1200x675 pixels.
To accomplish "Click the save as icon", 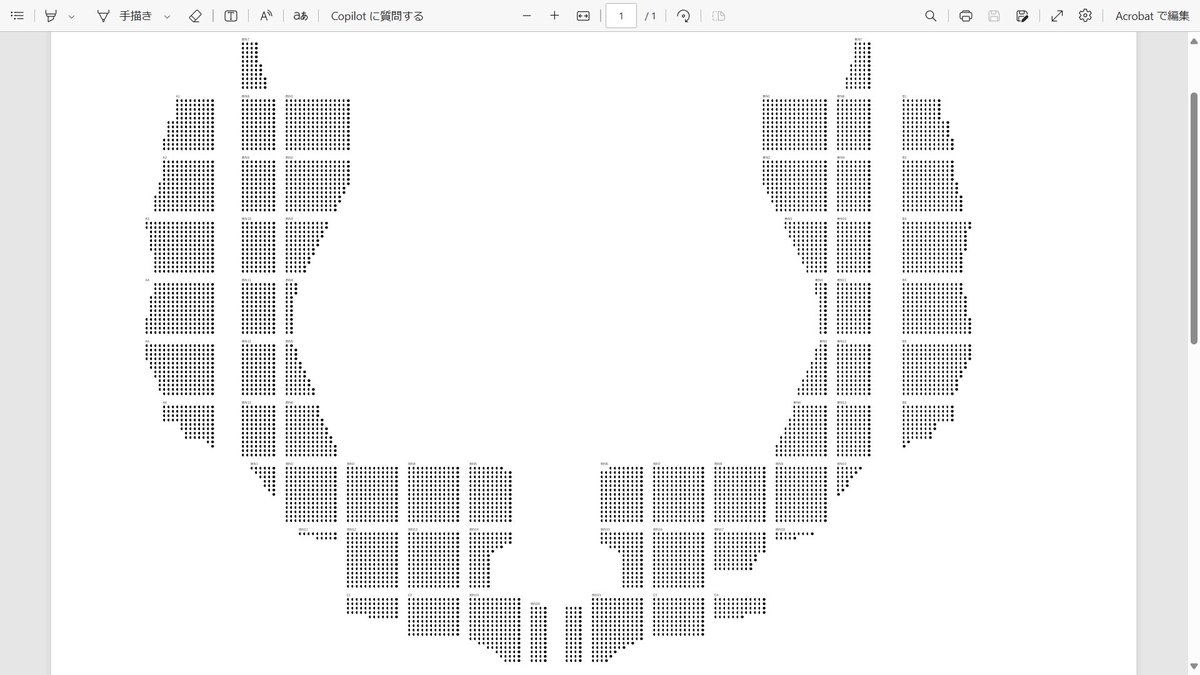I will (1022, 16).
